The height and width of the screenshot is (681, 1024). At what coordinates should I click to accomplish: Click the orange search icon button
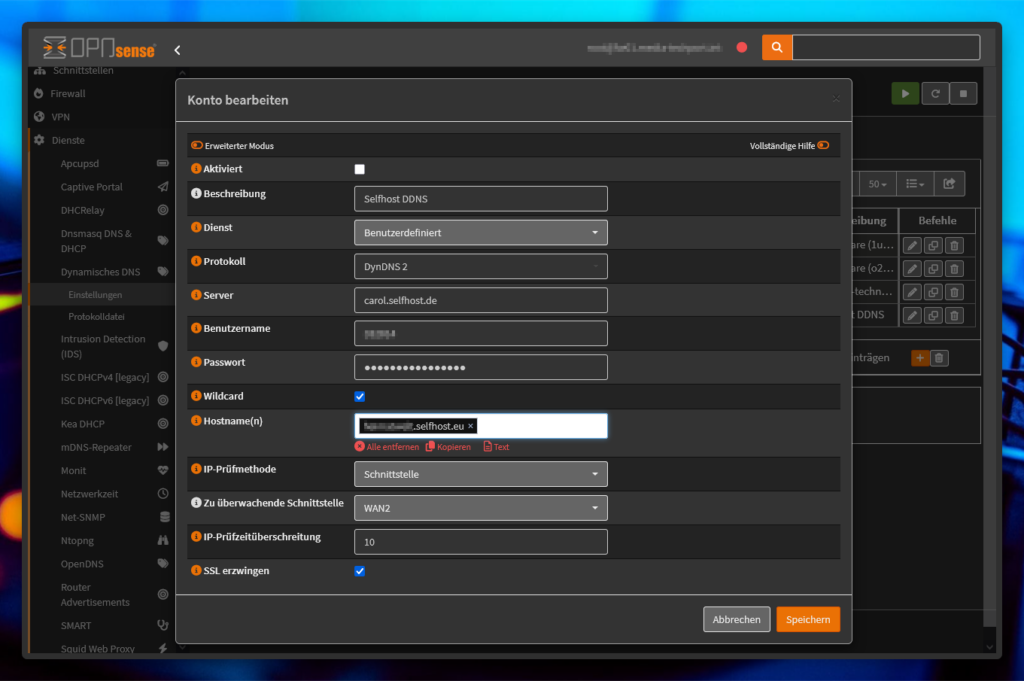[776, 47]
